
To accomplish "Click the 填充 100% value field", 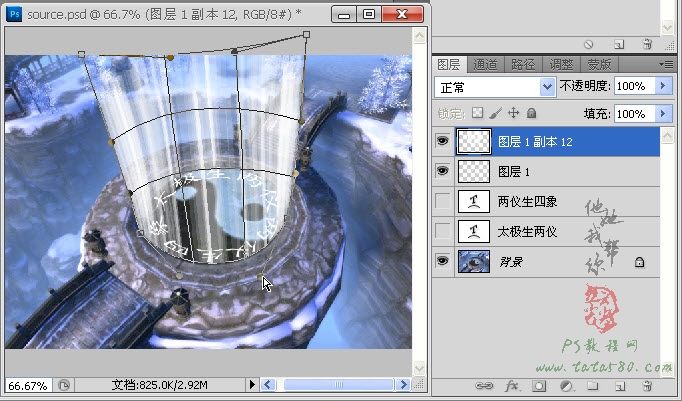I will 634,114.
